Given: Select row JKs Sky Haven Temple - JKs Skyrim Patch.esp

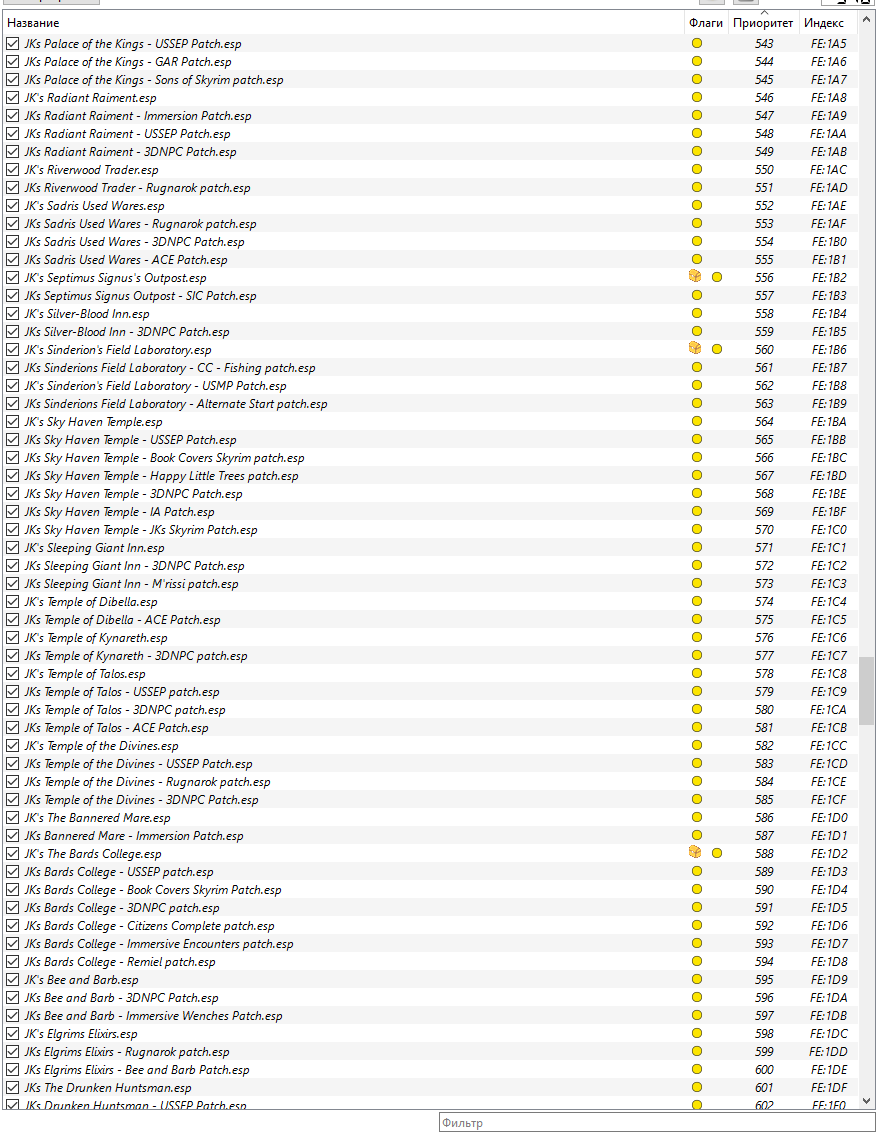Looking at the screenshot, I should pos(431,530).
